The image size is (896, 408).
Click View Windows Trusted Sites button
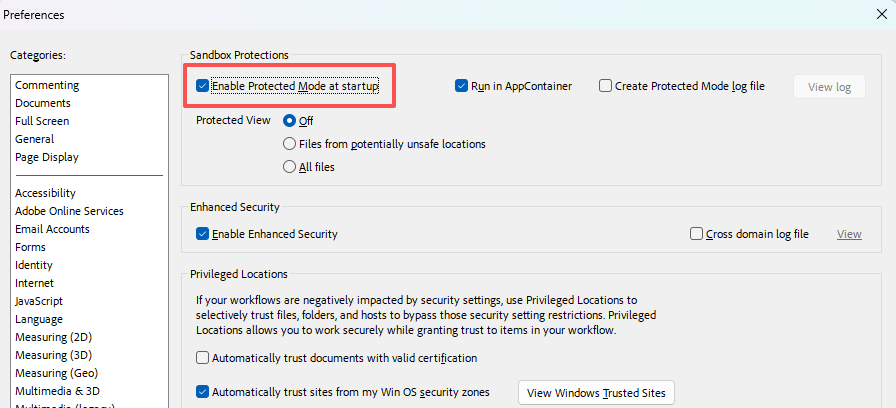point(596,392)
